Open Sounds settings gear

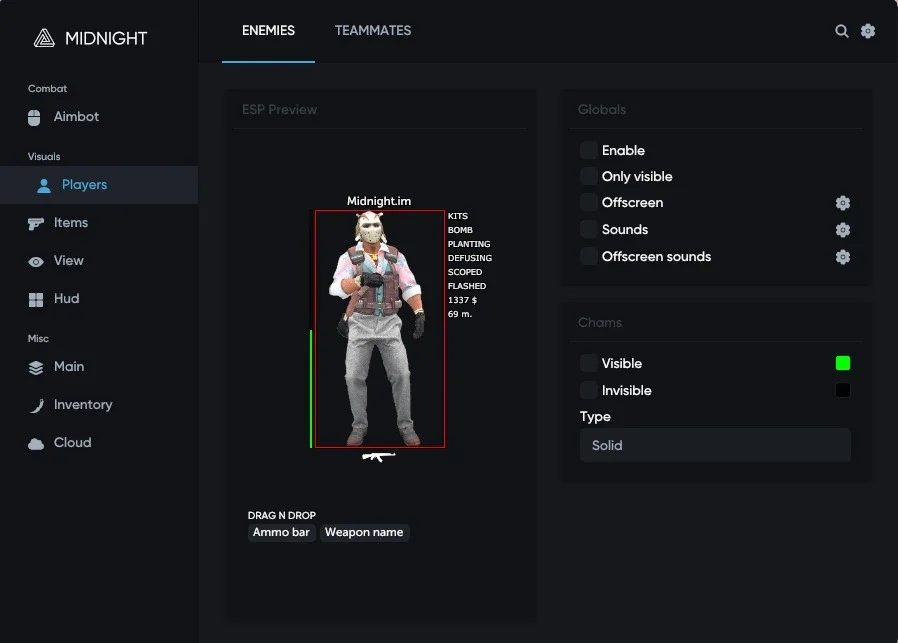coord(842,230)
